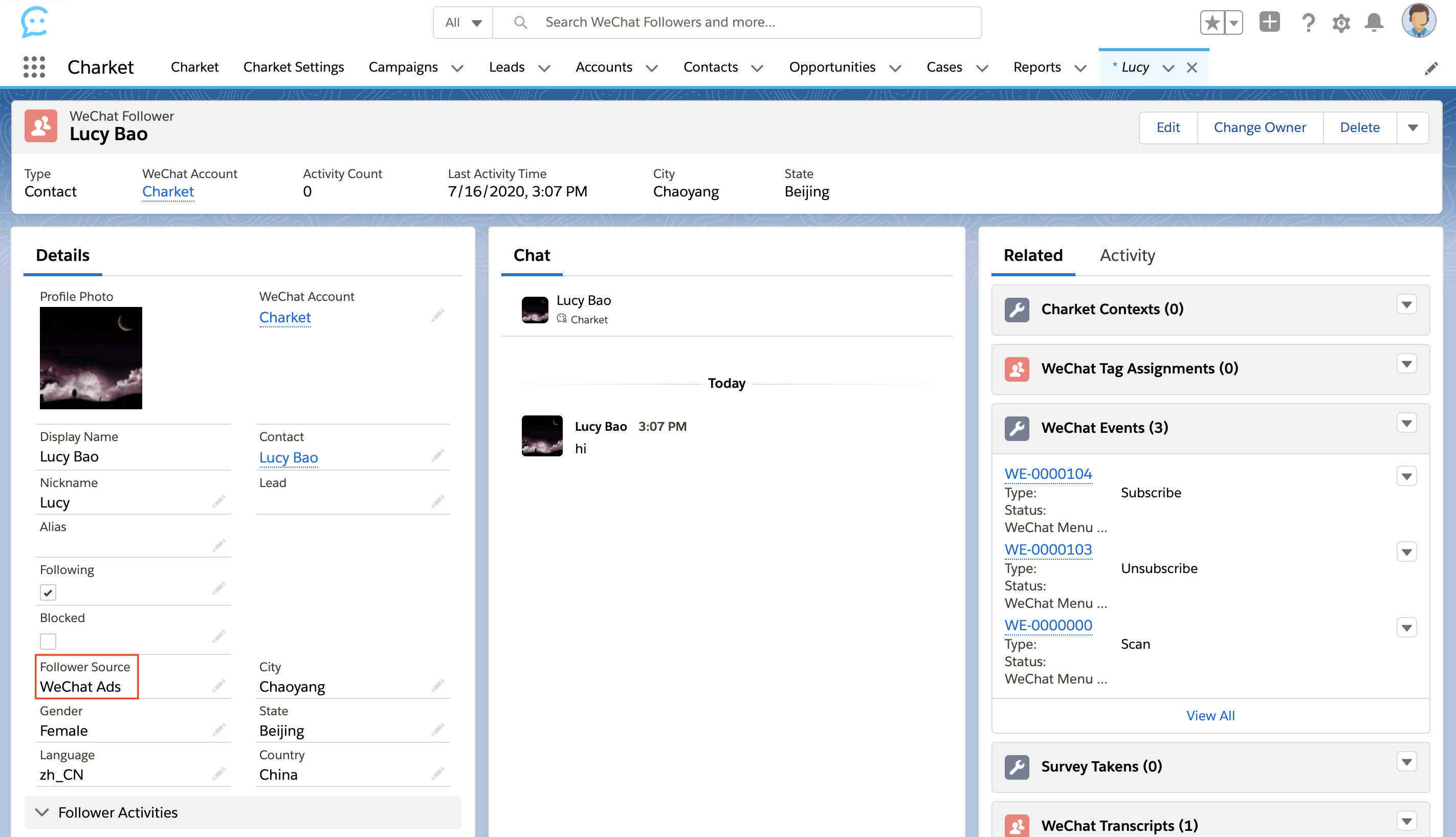Collapse the Follower Activities section
Viewport: 1456px width, 837px height.
42,812
